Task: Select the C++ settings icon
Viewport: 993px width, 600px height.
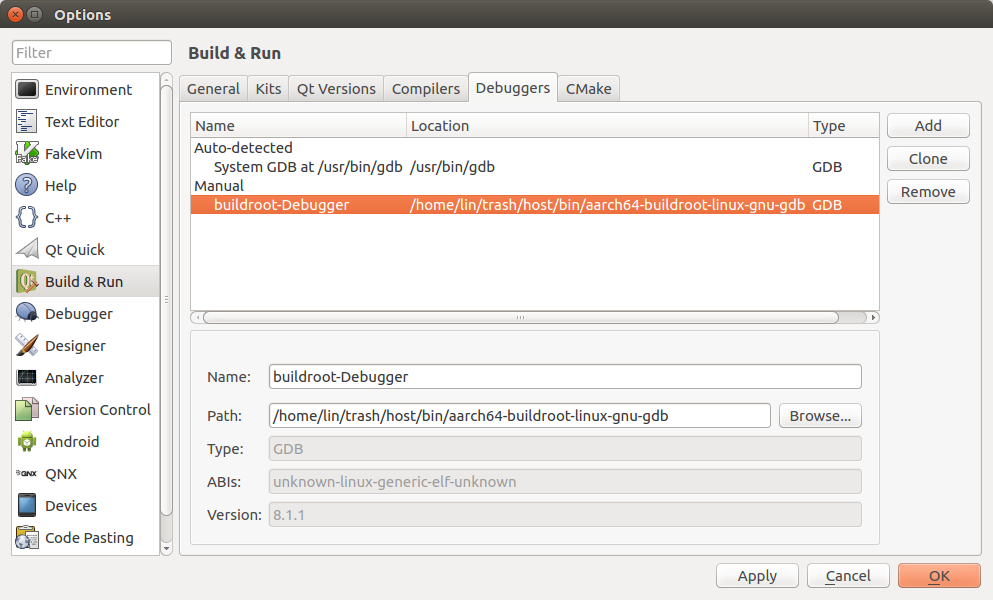Action: tap(58, 217)
